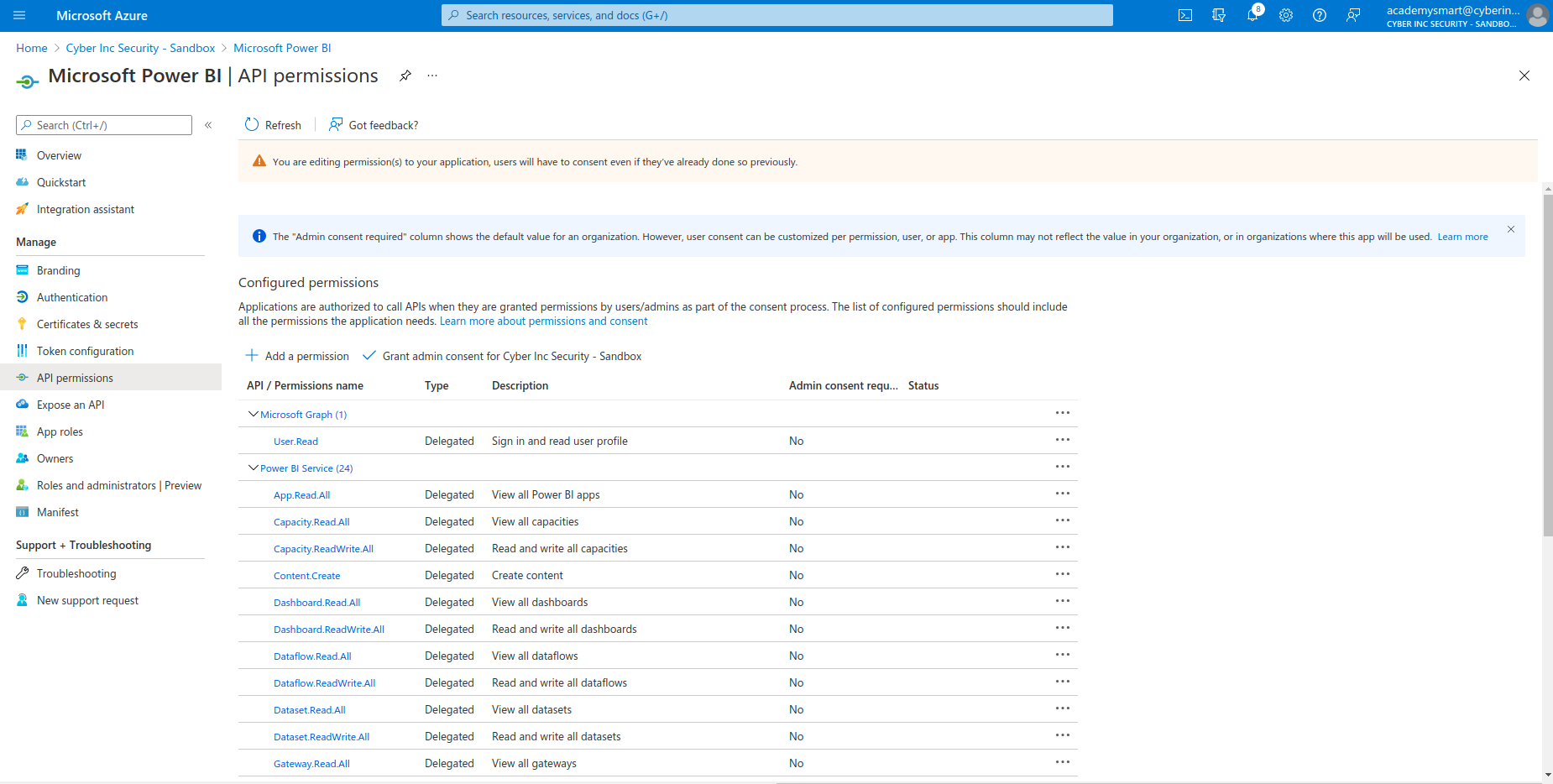1553x784 pixels.
Task: Open the User.Read permission link
Action: (295, 442)
